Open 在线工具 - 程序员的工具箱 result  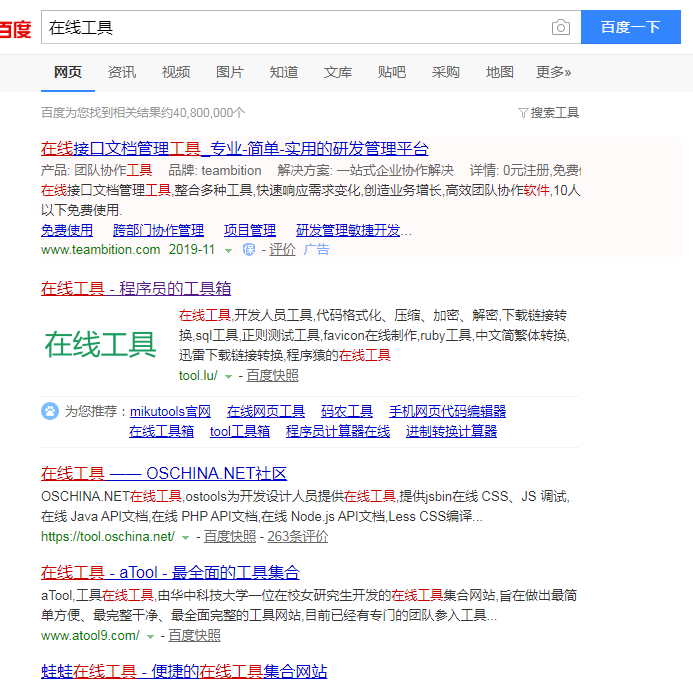click(136, 289)
